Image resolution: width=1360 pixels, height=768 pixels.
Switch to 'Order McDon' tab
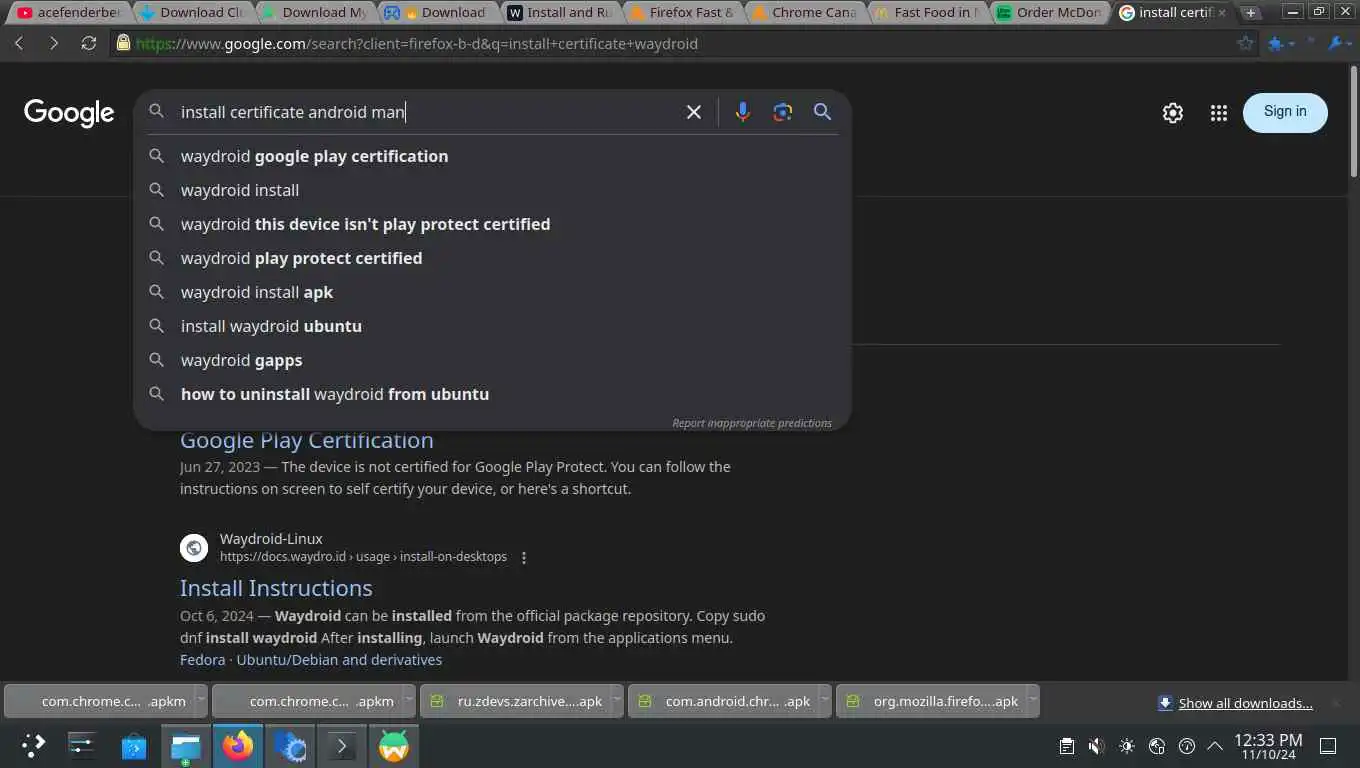point(1048,12)
